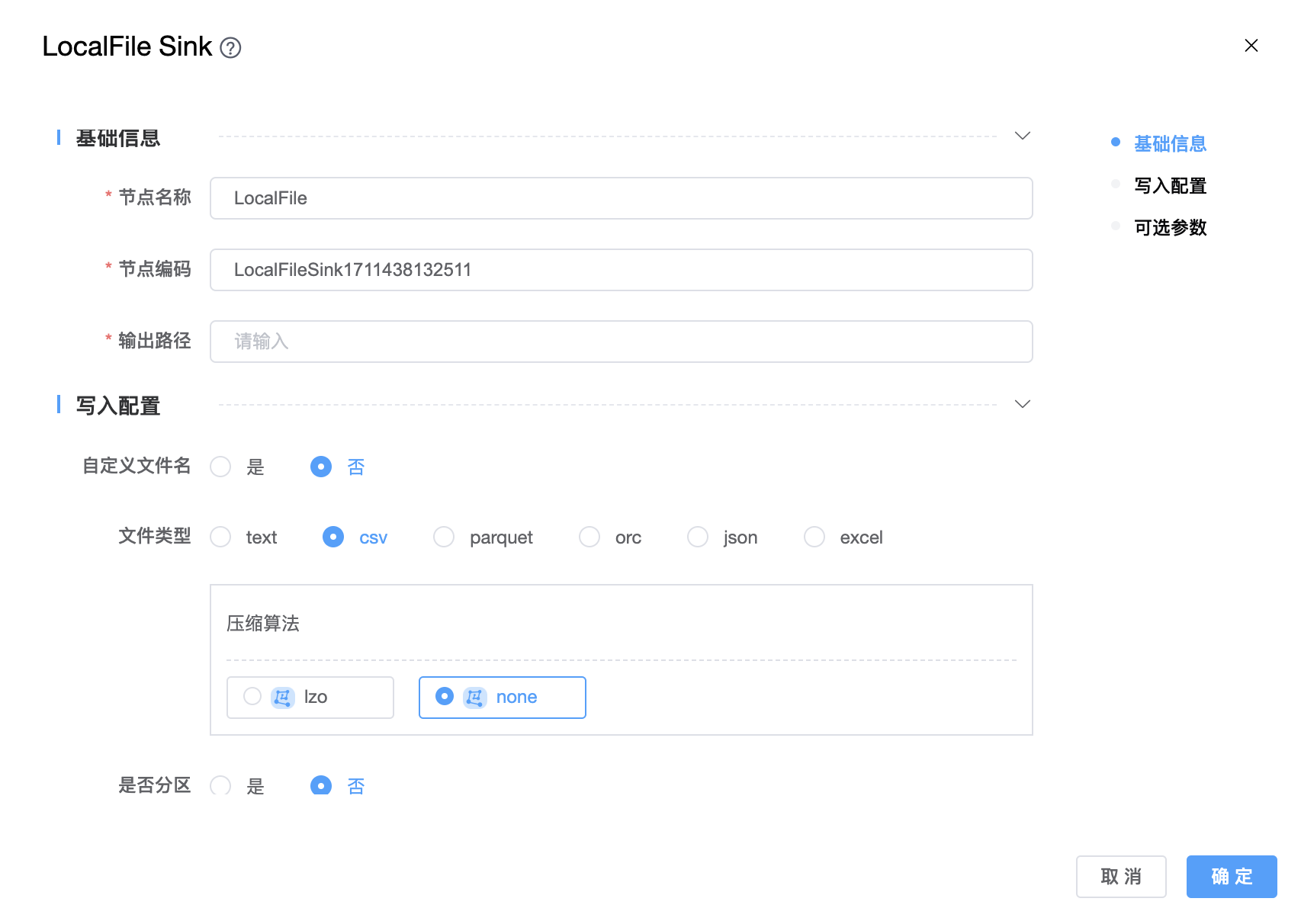
Task: Click the lzo compression option icon
Action: (283, 698)
